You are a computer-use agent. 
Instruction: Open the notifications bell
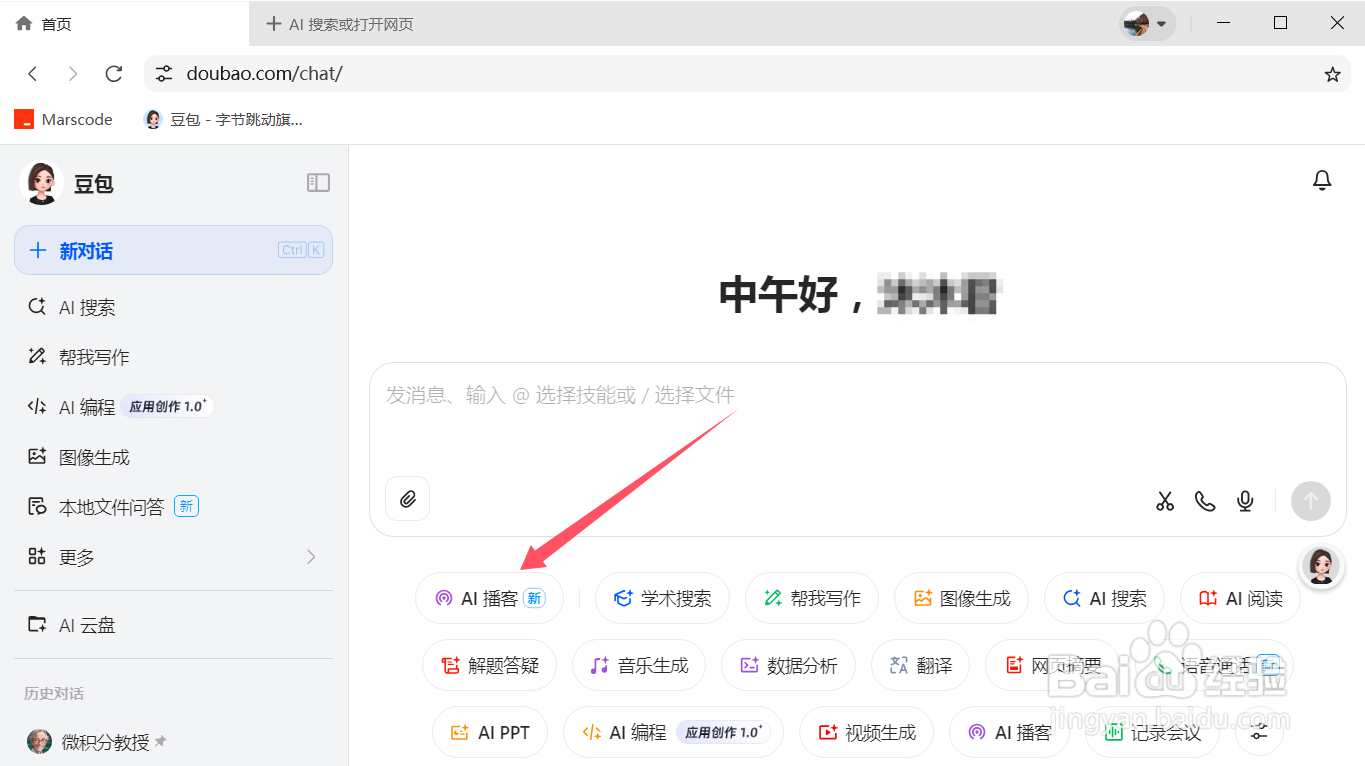pos(1322,180)
